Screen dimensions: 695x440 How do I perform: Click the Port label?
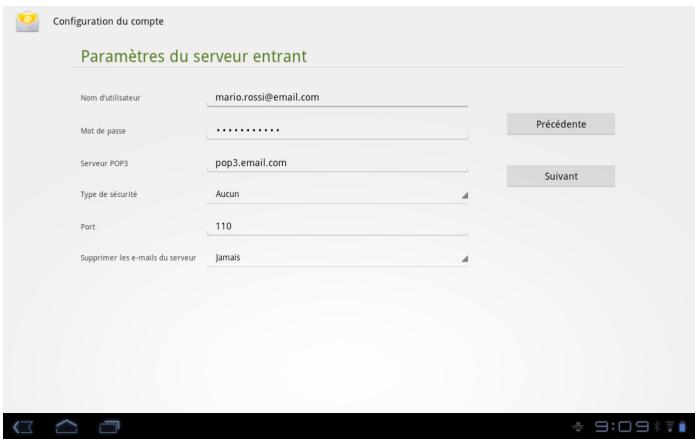[x=88, y=227]
